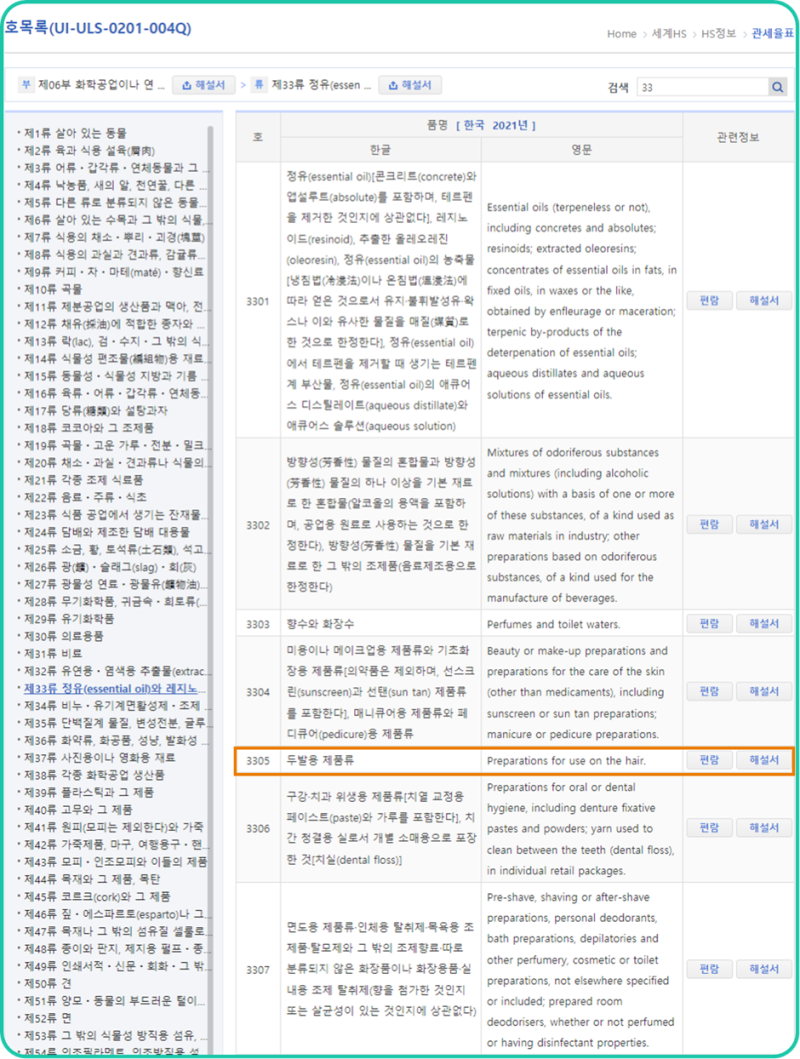Image resolution: width=800 pixels, height=1059 pixels.
Task: Click 'Preparations for use on the hair.' cell
Action: coord(582,760)
